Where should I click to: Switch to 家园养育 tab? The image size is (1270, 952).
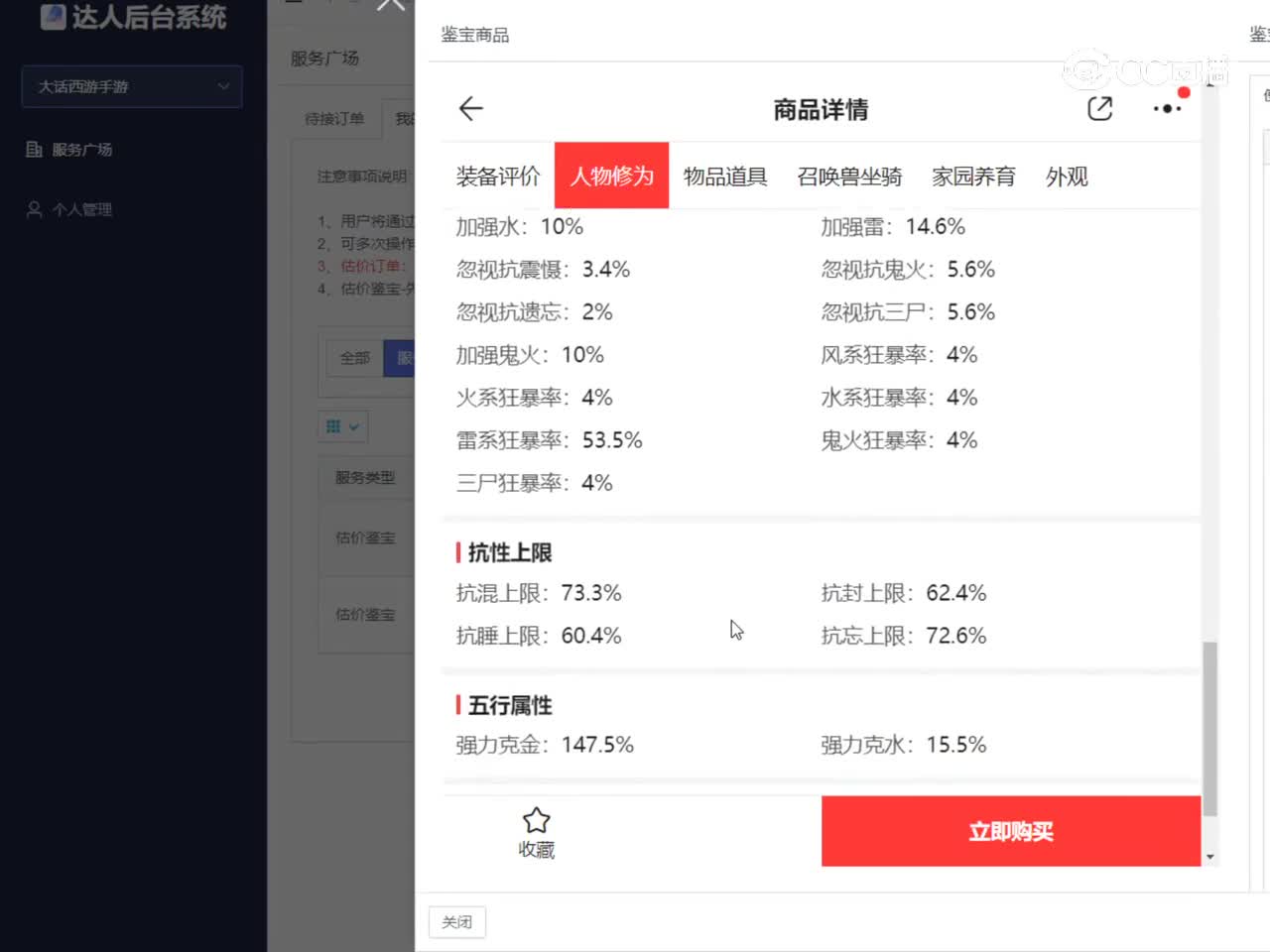[x=973, y=177]
